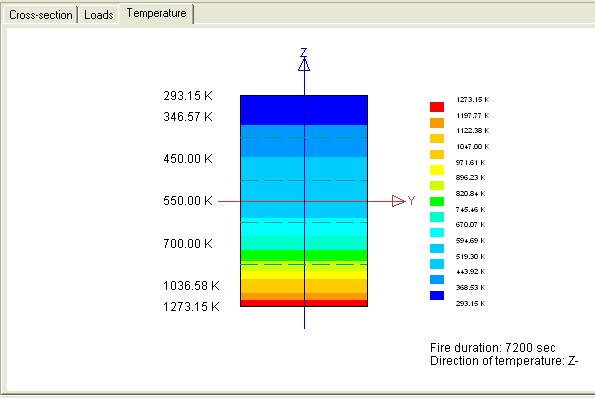Click the teal legend swatch above 670.07 K
The width and height of the screenshot is (595, 398).
coord(437,217)
